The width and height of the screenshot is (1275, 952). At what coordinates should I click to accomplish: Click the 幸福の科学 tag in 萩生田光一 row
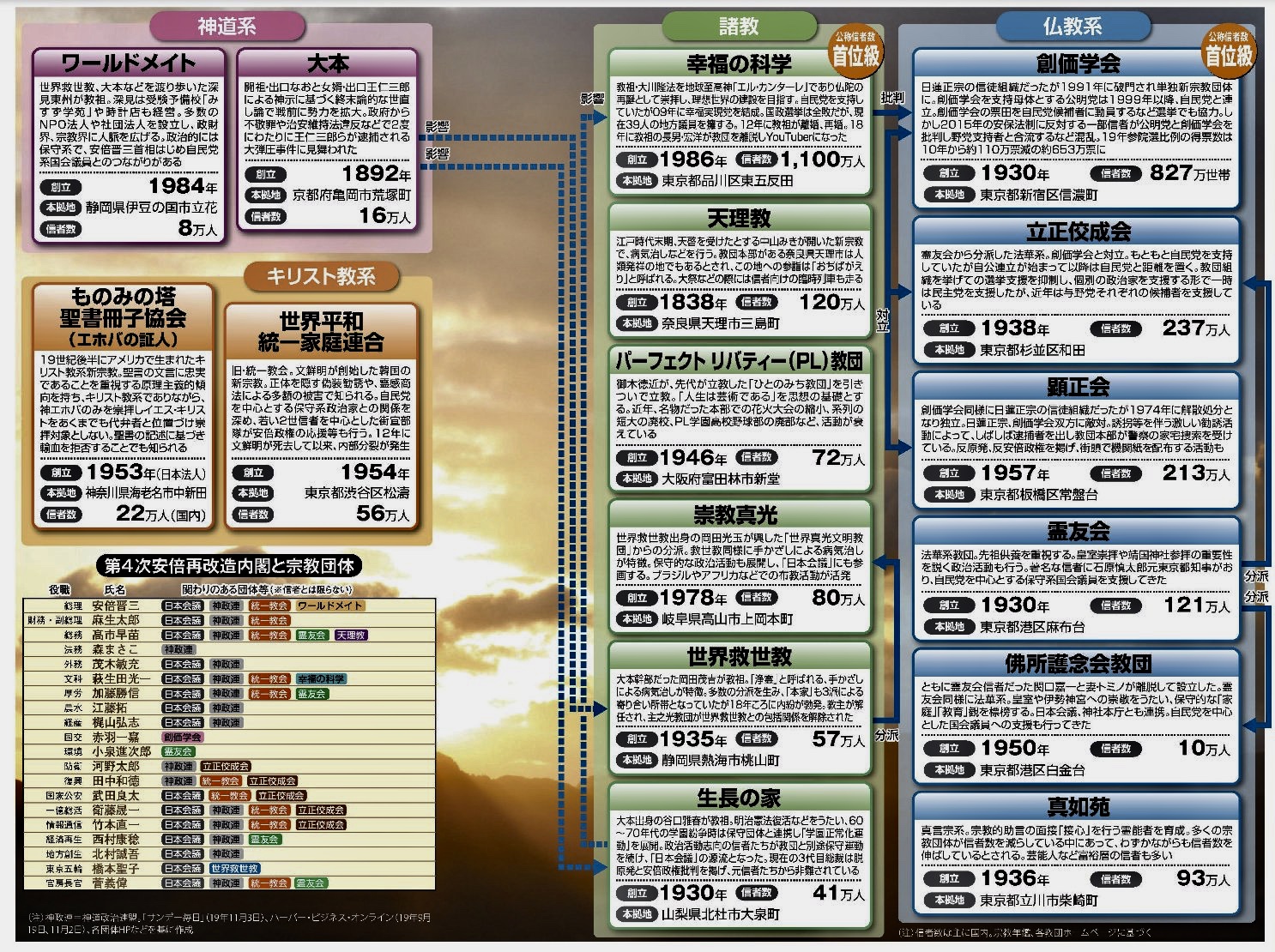(x=322, y=679)
